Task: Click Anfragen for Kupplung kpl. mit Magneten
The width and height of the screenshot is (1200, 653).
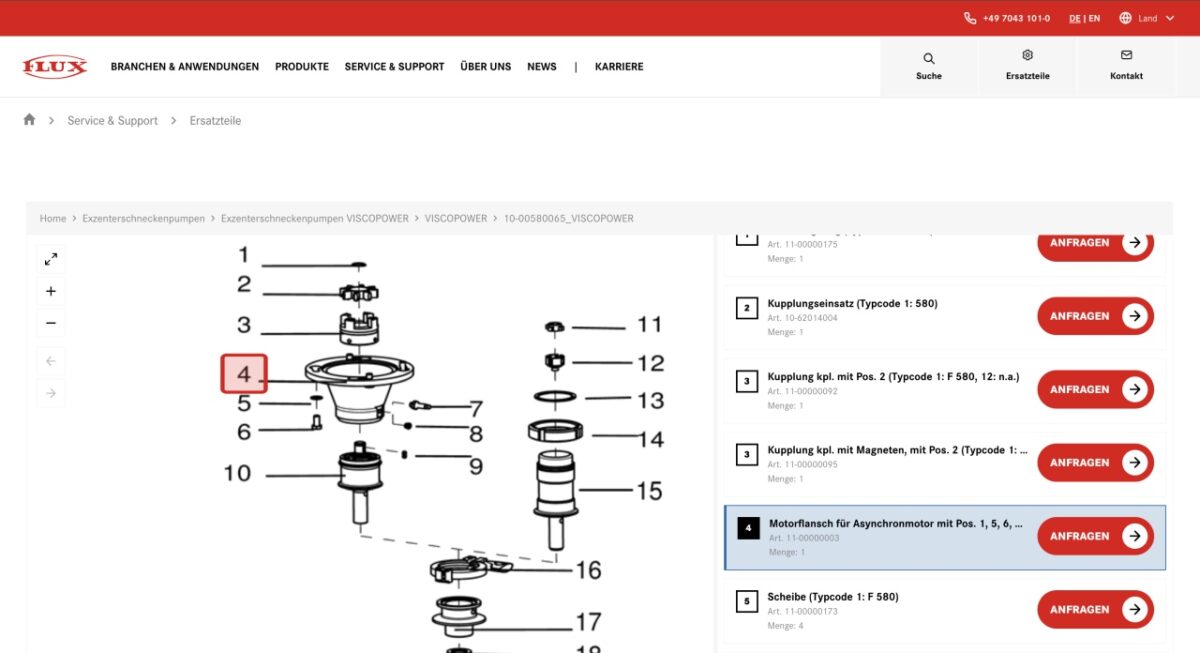Action: coord(1095,463)
